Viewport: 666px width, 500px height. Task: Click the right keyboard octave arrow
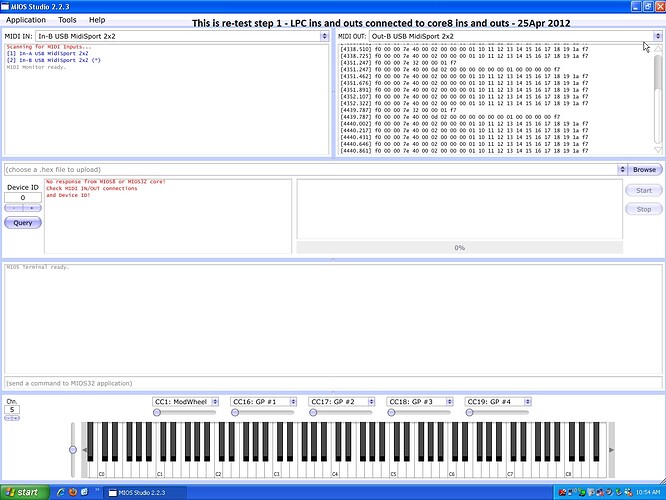pyautogui.click(x=612, y=449)
